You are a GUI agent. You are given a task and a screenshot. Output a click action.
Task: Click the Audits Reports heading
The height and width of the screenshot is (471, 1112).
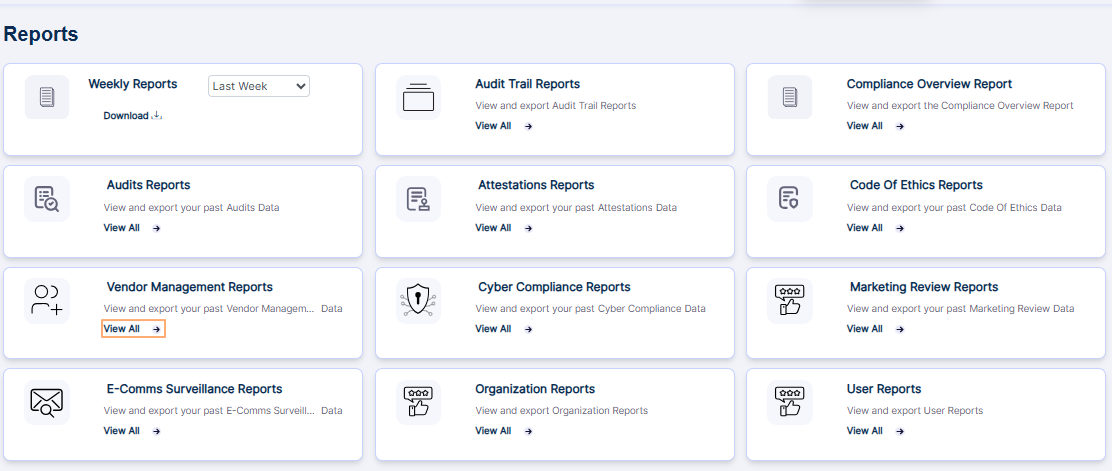tap(148, 185)
